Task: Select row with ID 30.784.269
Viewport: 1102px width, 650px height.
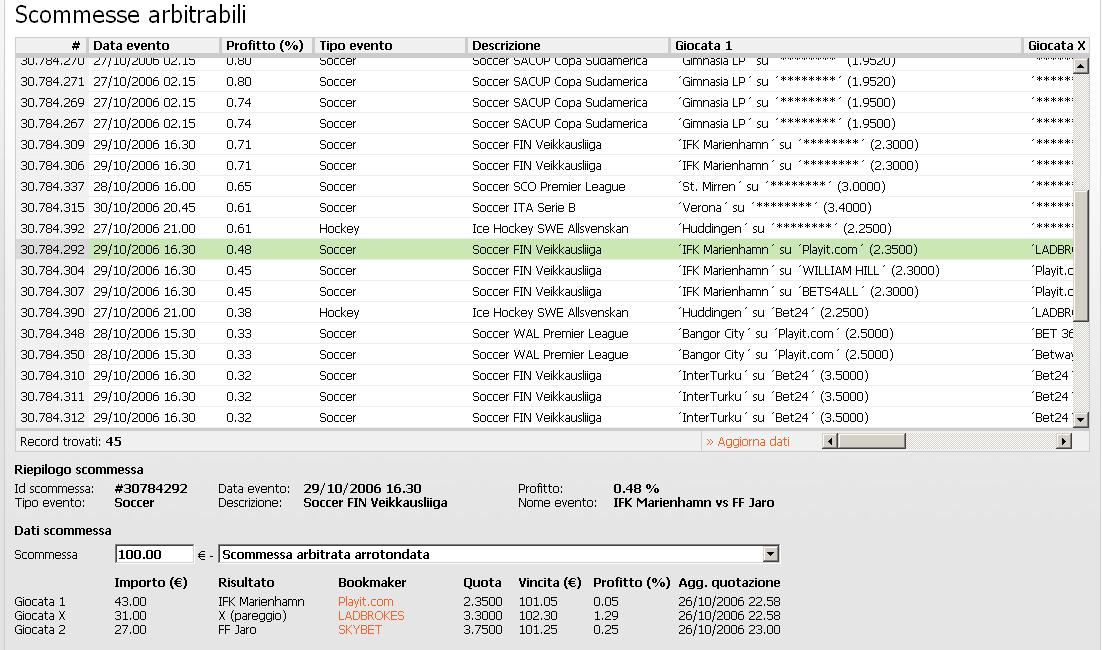Action: (x=544, y=103)
